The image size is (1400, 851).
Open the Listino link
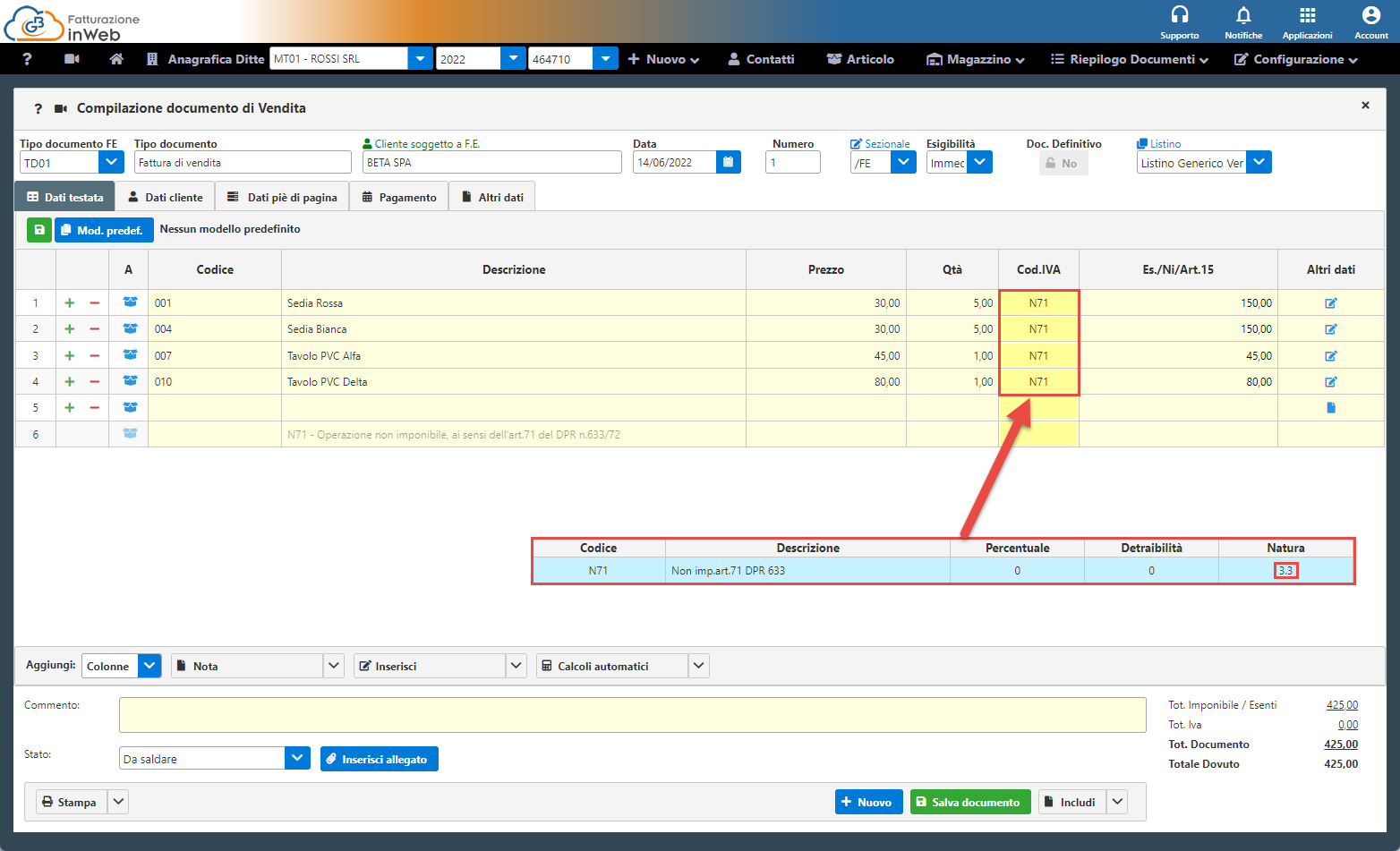click(1158, 143)
